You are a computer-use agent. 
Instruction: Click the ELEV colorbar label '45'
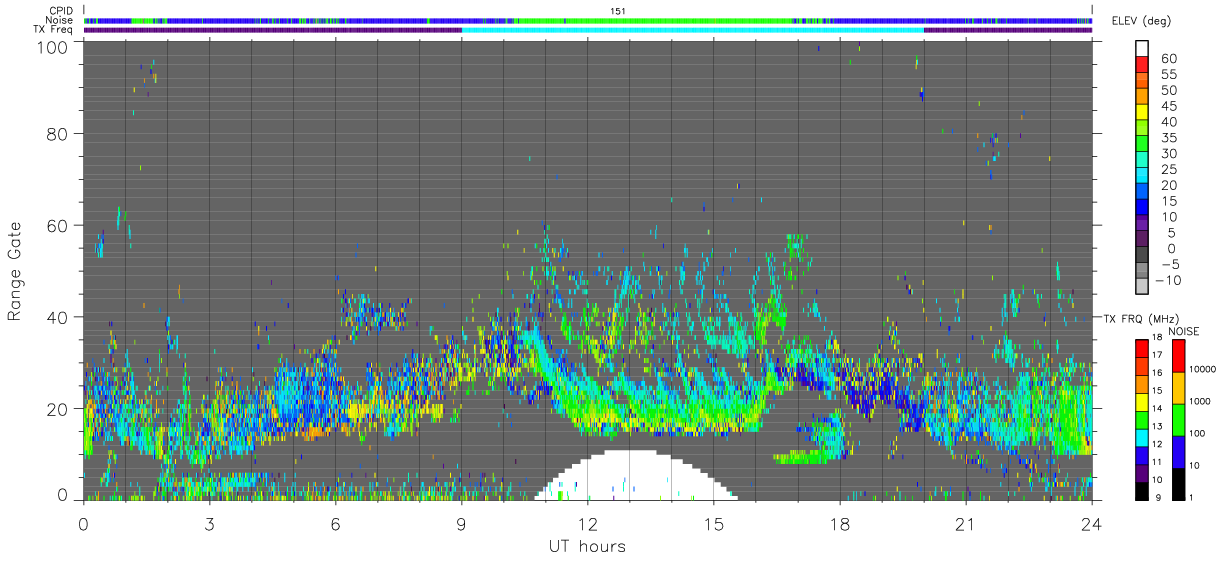tap(1168, 106)
